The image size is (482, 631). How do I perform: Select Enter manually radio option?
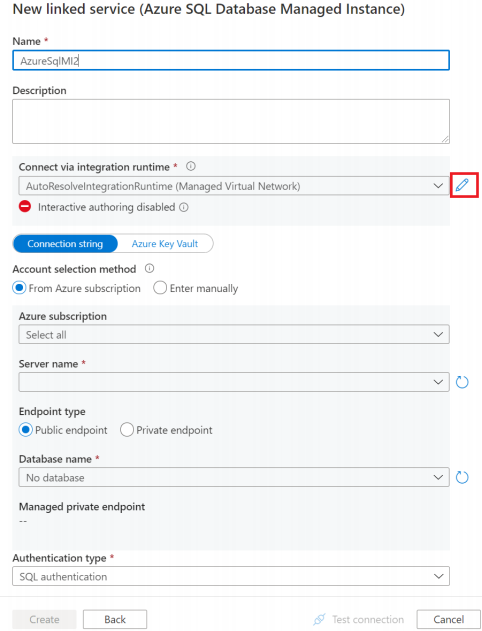click(160, 288)
